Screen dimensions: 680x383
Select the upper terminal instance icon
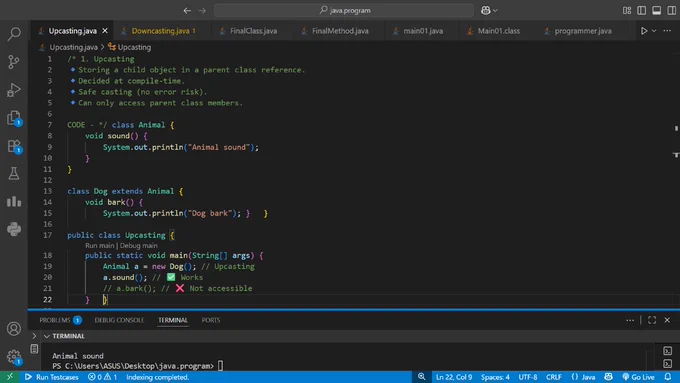[667, 350]
